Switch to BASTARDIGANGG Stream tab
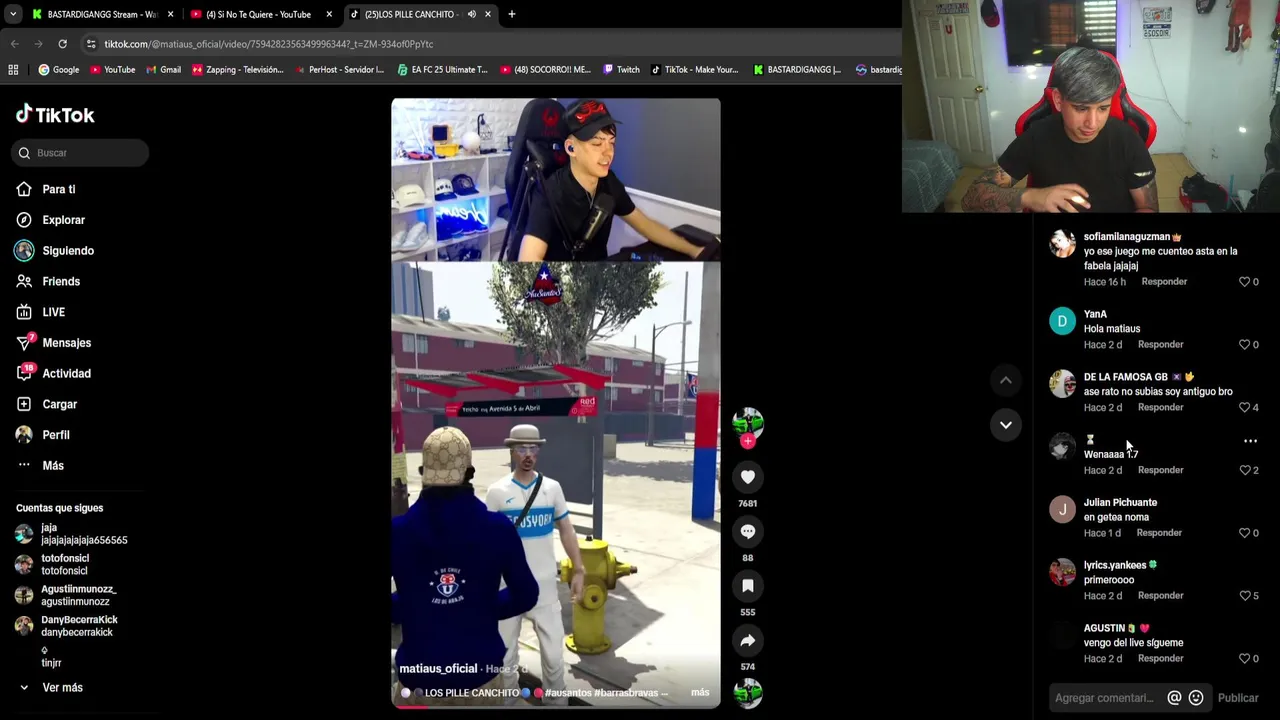The image size is (1280, 720). click(101, 14)
